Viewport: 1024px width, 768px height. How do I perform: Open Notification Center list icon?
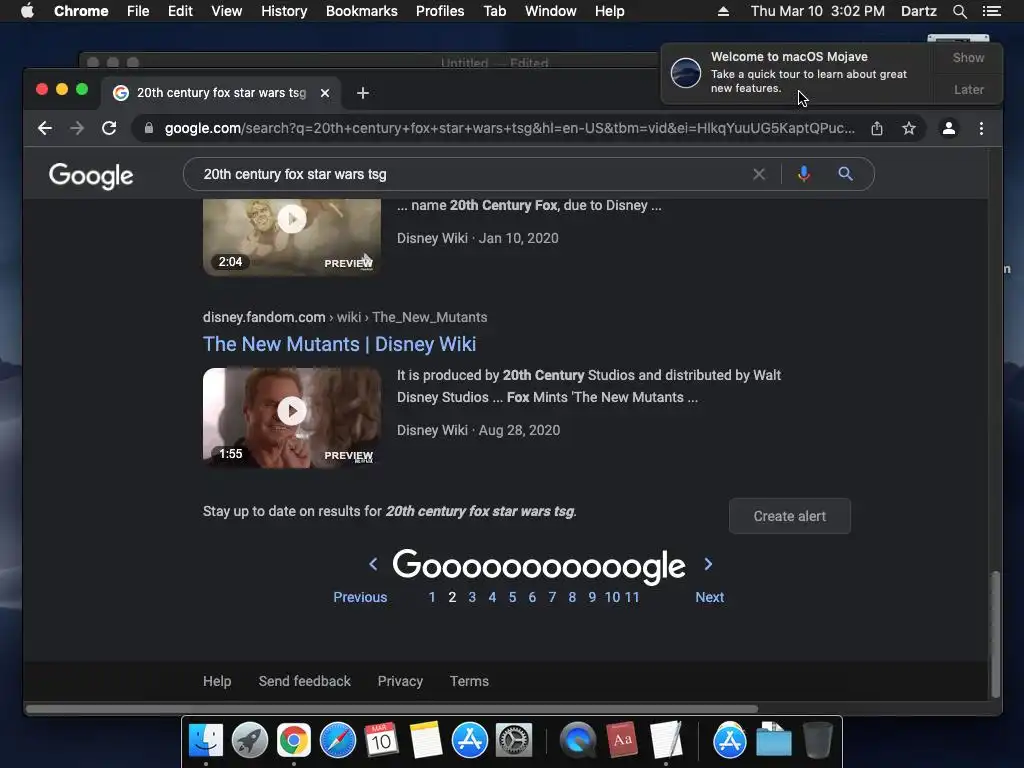click(x=991, y=11)
